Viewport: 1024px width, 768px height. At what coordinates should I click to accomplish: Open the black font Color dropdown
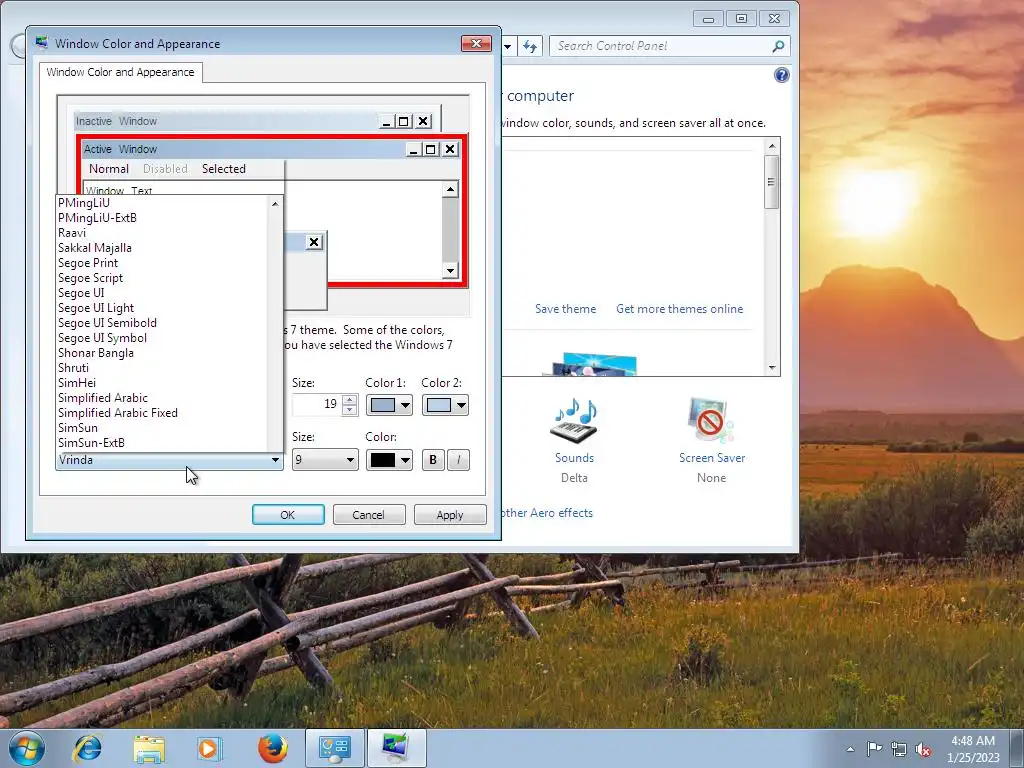pyautogui.click(x=389, y=460)
